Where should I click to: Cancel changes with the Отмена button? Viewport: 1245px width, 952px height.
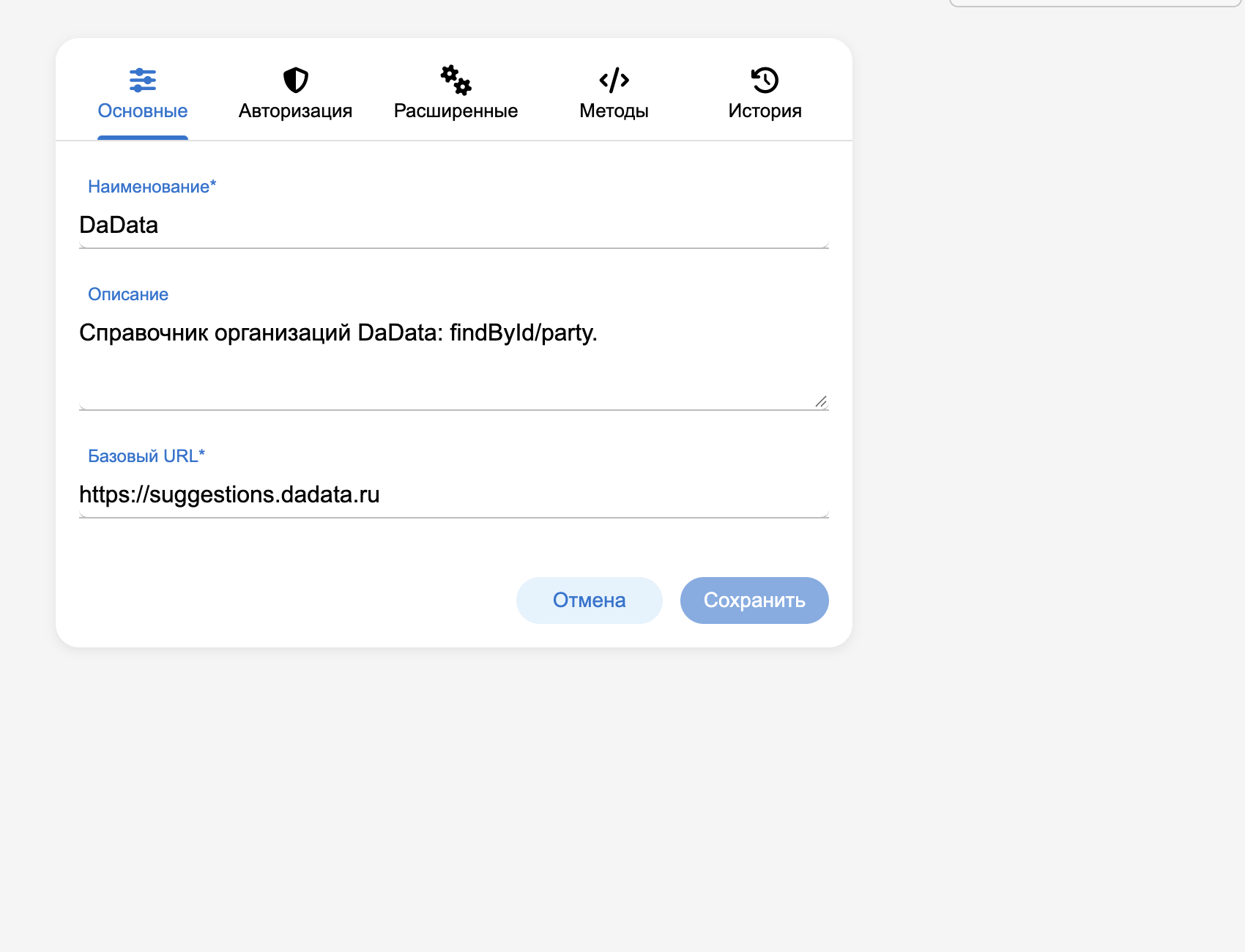[x=590, y=600]
